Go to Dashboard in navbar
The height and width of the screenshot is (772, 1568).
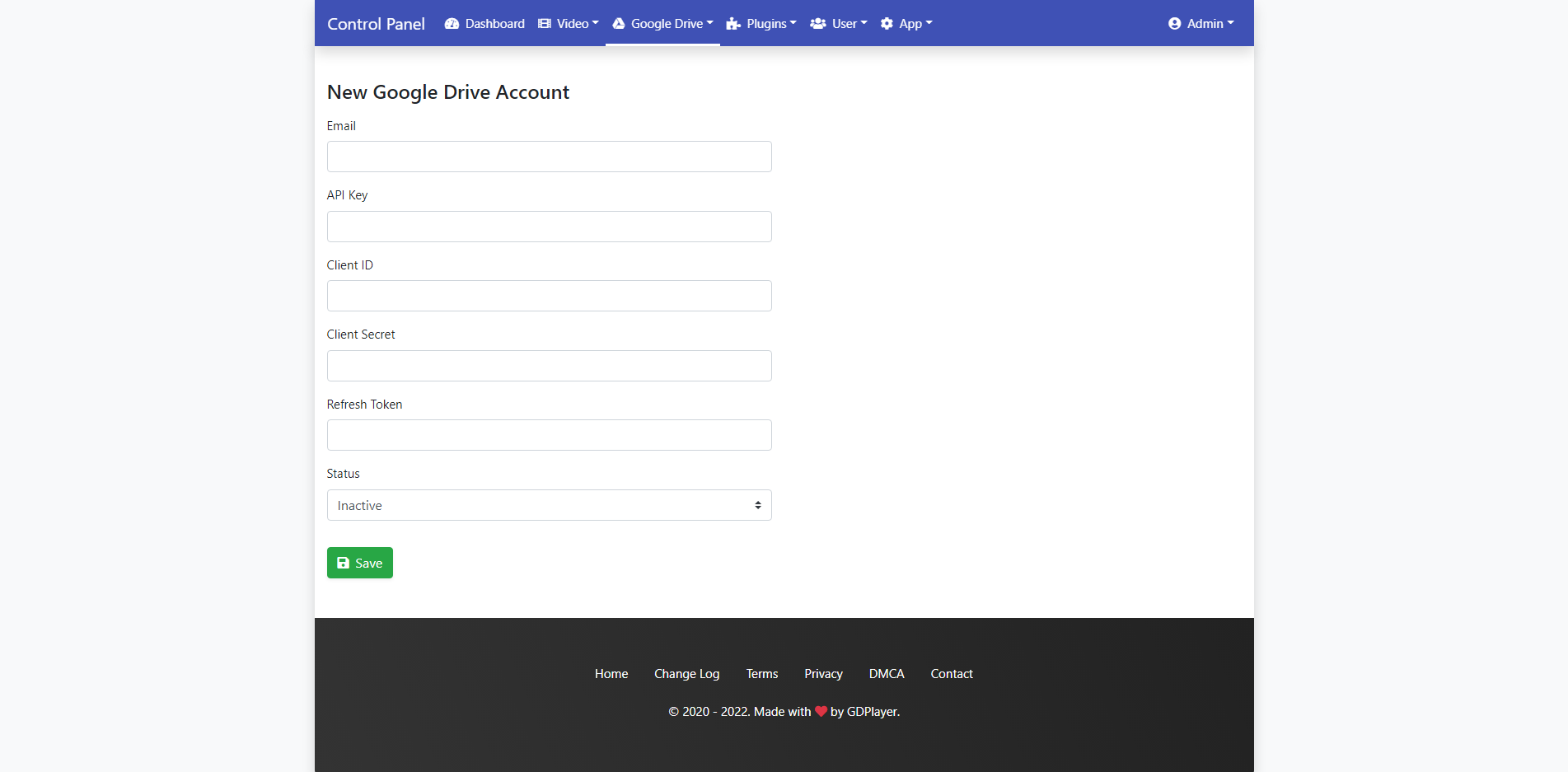coord(484,24)
